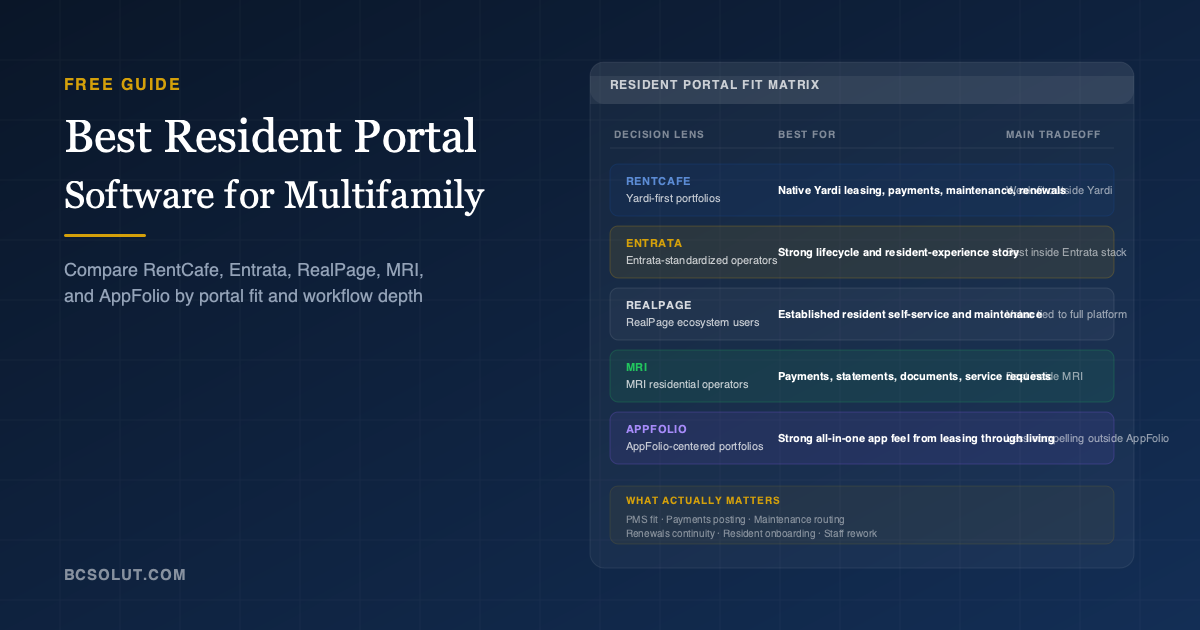The height and width of the screenshot is (630, 1200).
Task: Click RealPage ecosystem users text
Action: click(x=692, y=322)
